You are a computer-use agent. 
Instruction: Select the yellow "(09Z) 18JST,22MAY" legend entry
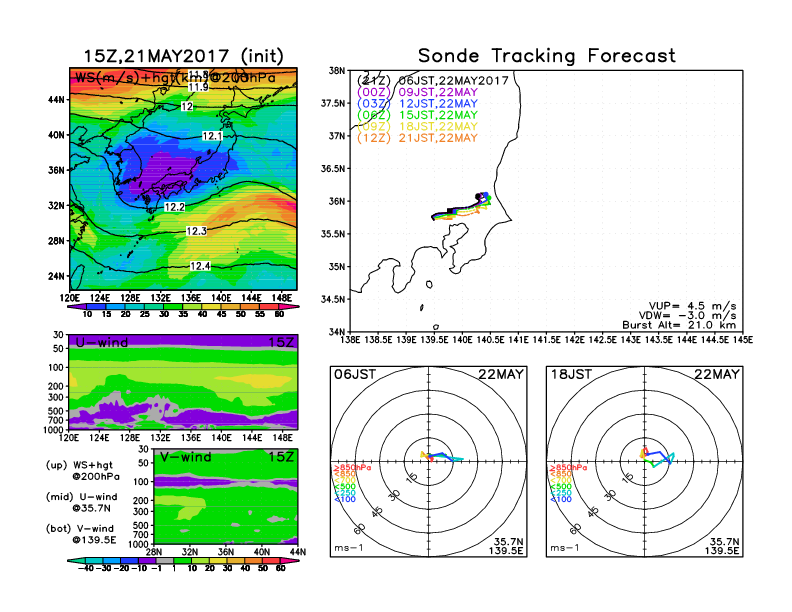point(417,126)
